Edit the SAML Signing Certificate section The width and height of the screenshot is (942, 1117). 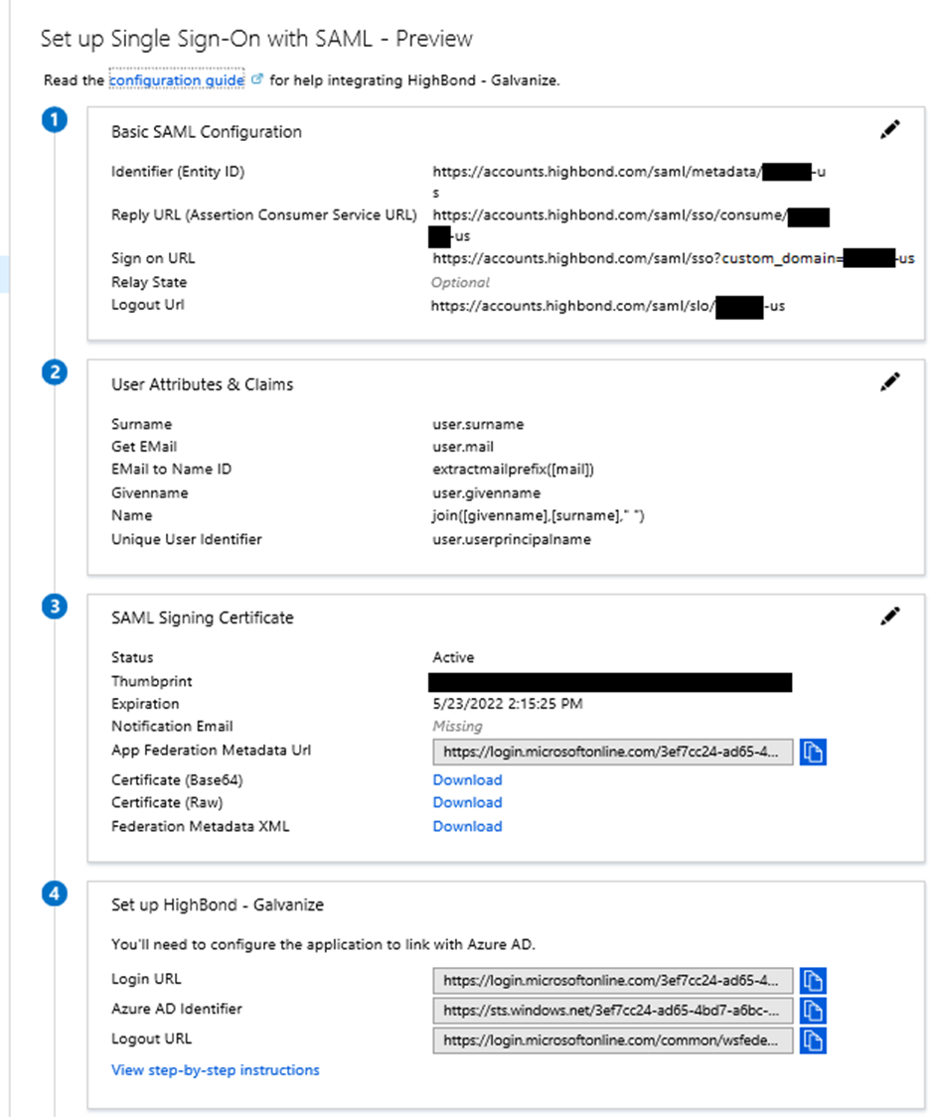tap(890, 617)
